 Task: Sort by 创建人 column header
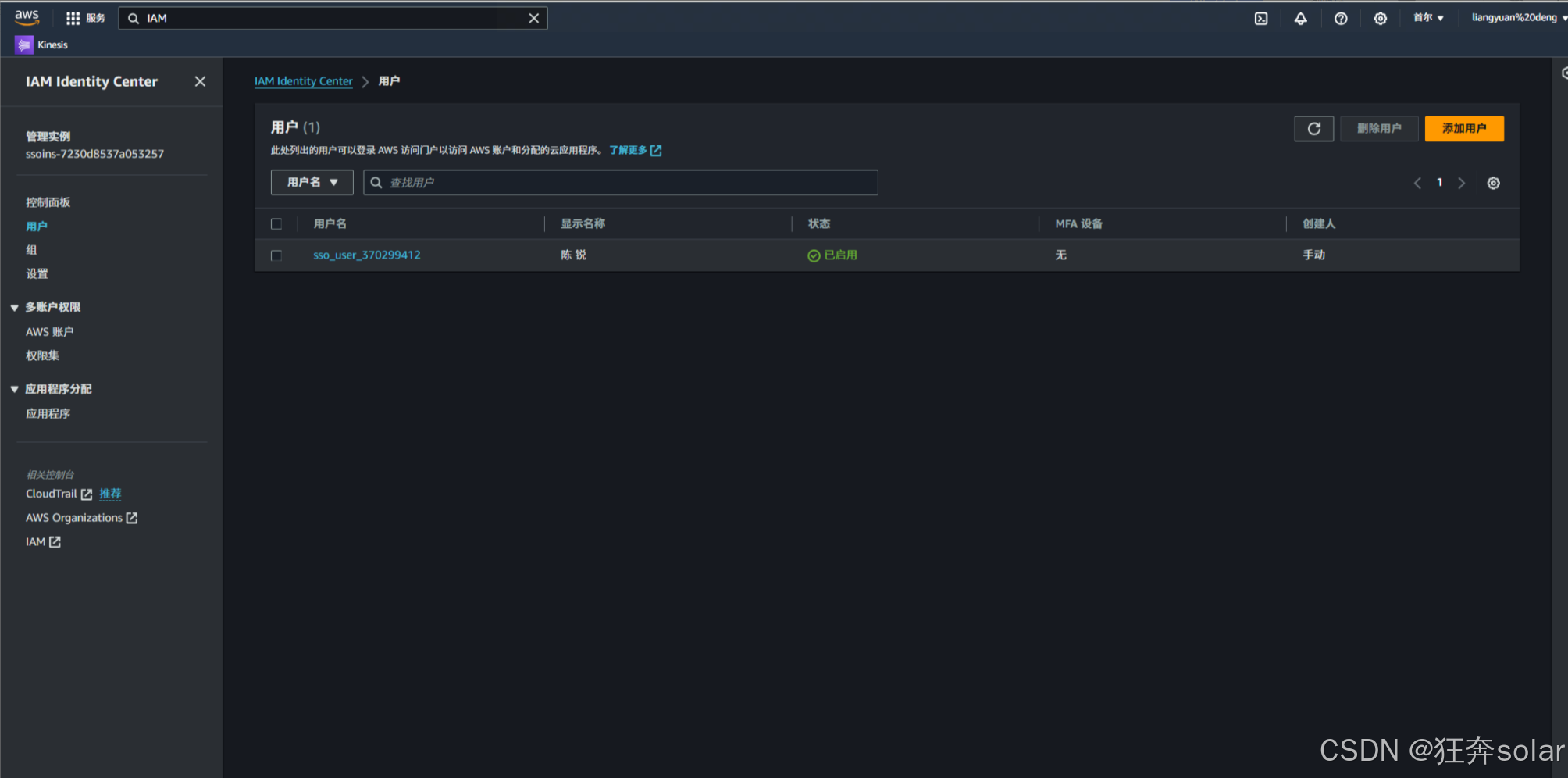tap(1319, 224)
